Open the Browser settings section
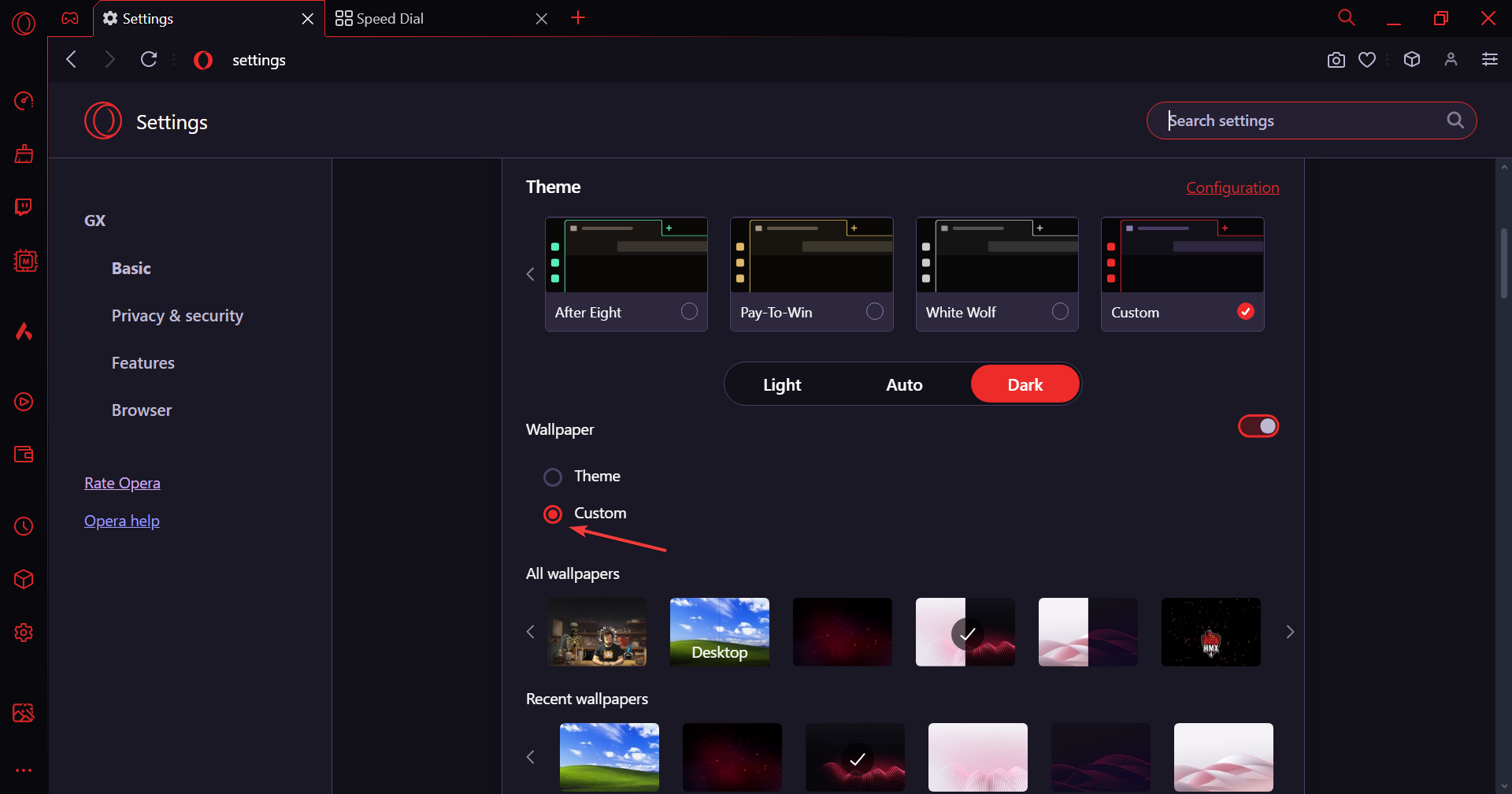 [142, 410]
